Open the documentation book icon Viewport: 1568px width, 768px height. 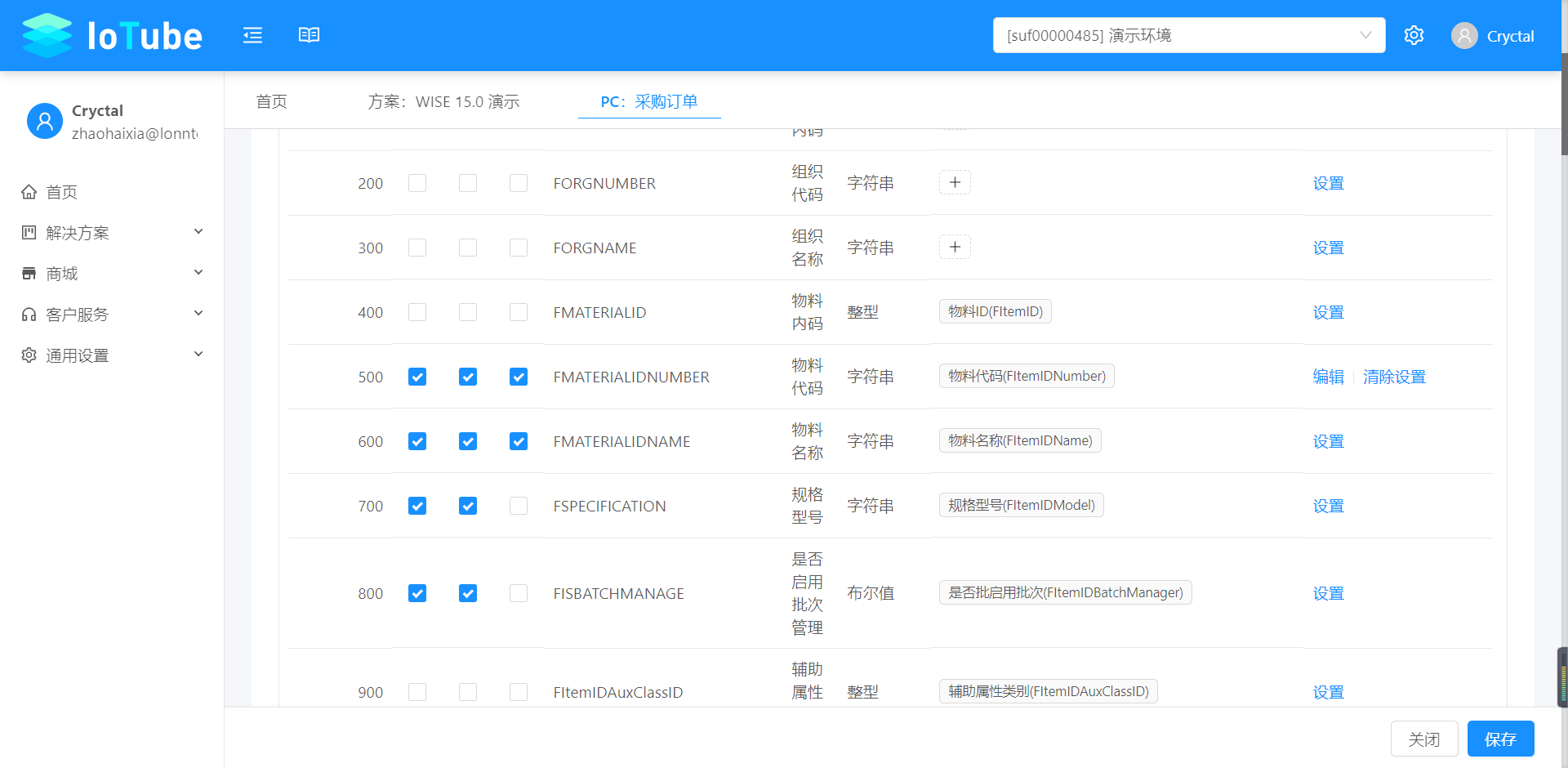(309, 35)
